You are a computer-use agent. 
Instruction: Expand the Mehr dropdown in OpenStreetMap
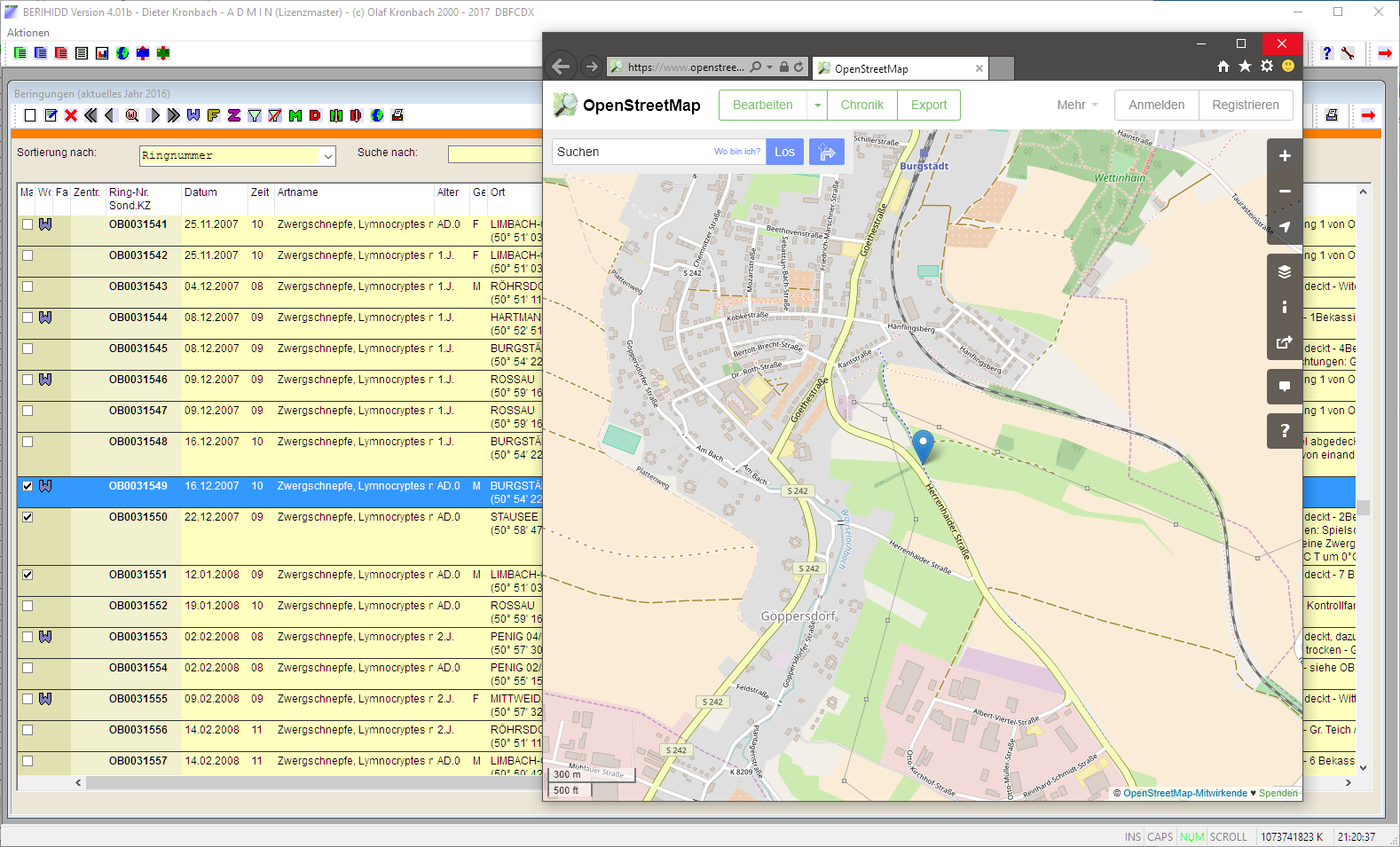click(1077, 105)
